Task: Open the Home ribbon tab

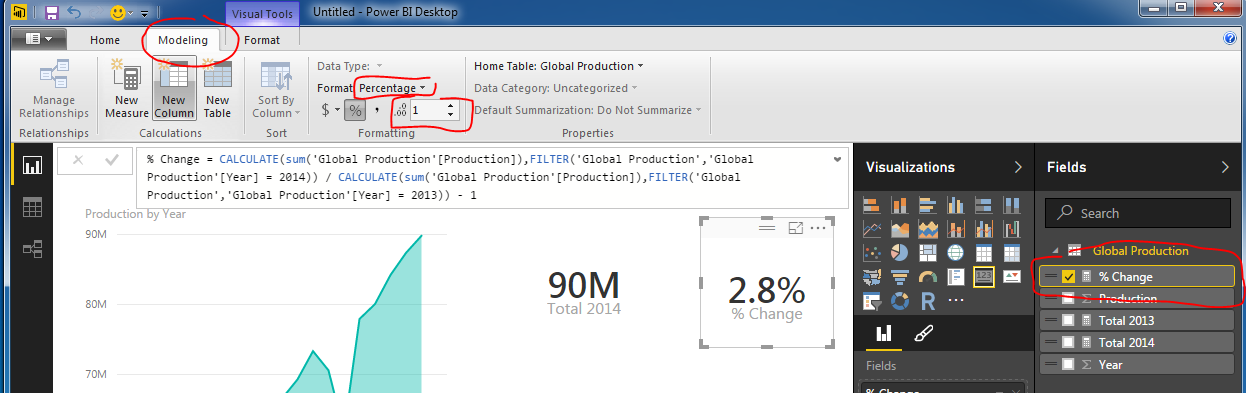Action: (105, 40)
